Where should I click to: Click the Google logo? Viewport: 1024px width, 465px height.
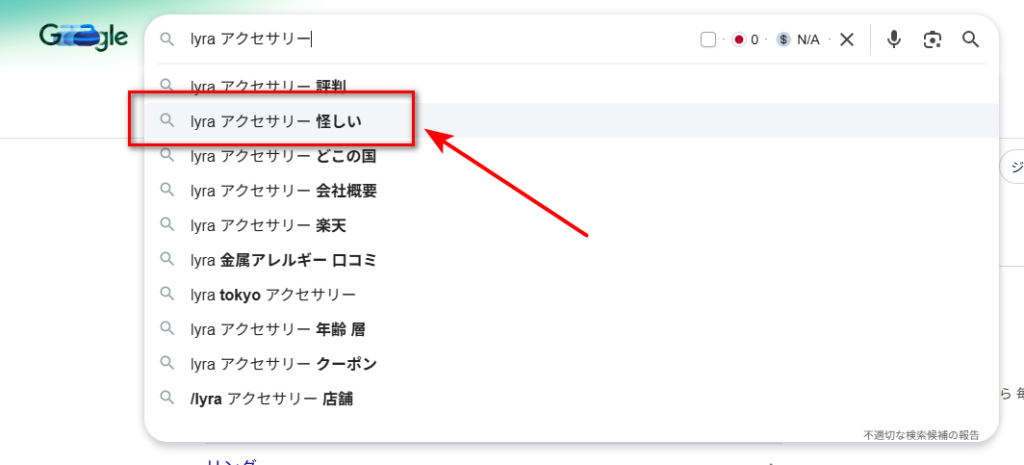click(84, 38)
